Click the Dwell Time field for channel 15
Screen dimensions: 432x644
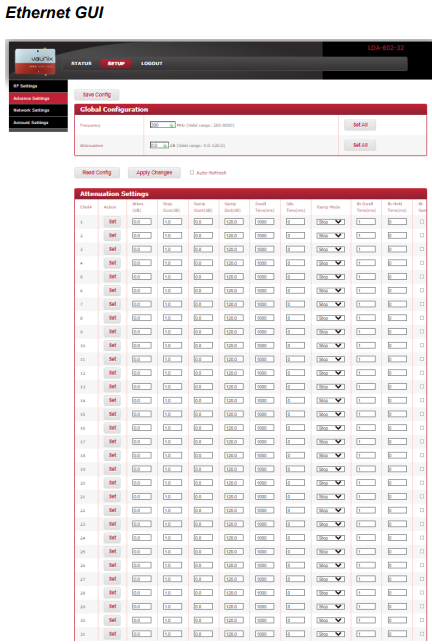[264, 414]
